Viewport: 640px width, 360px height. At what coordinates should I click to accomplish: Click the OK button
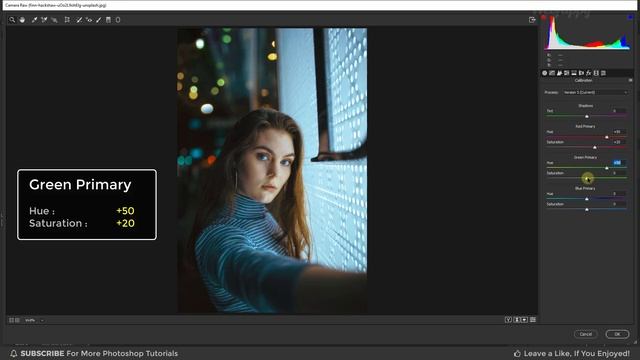coord(617,334)
